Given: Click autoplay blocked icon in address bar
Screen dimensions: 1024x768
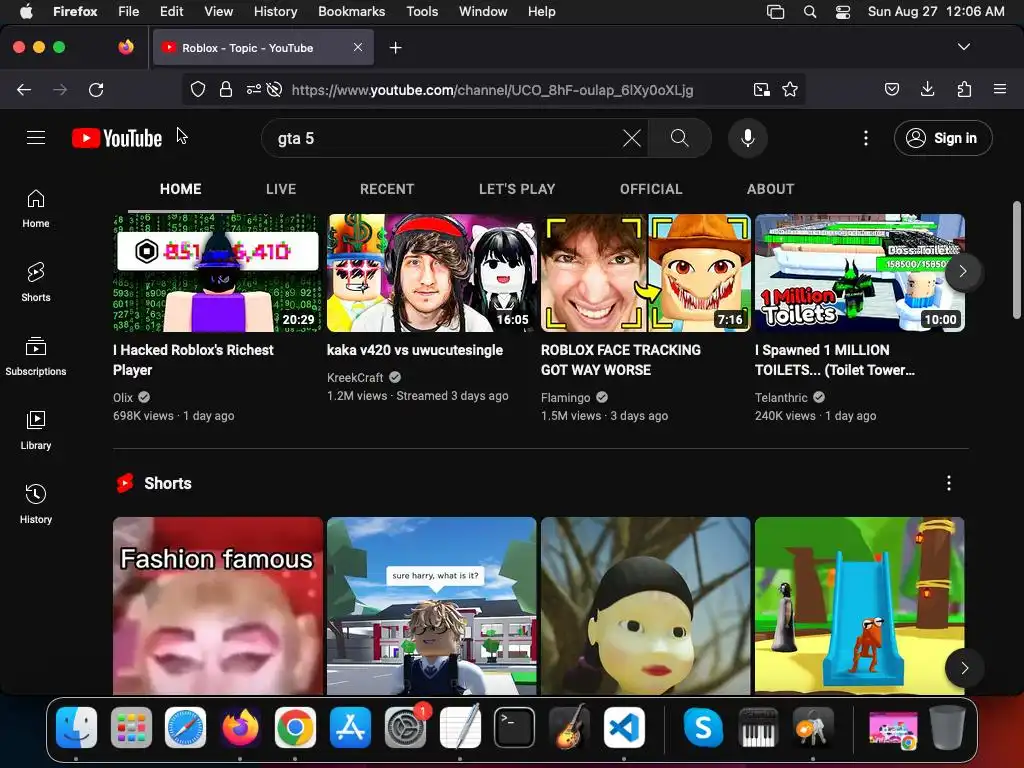Looking at the screenshot, I should click(275, 89).
